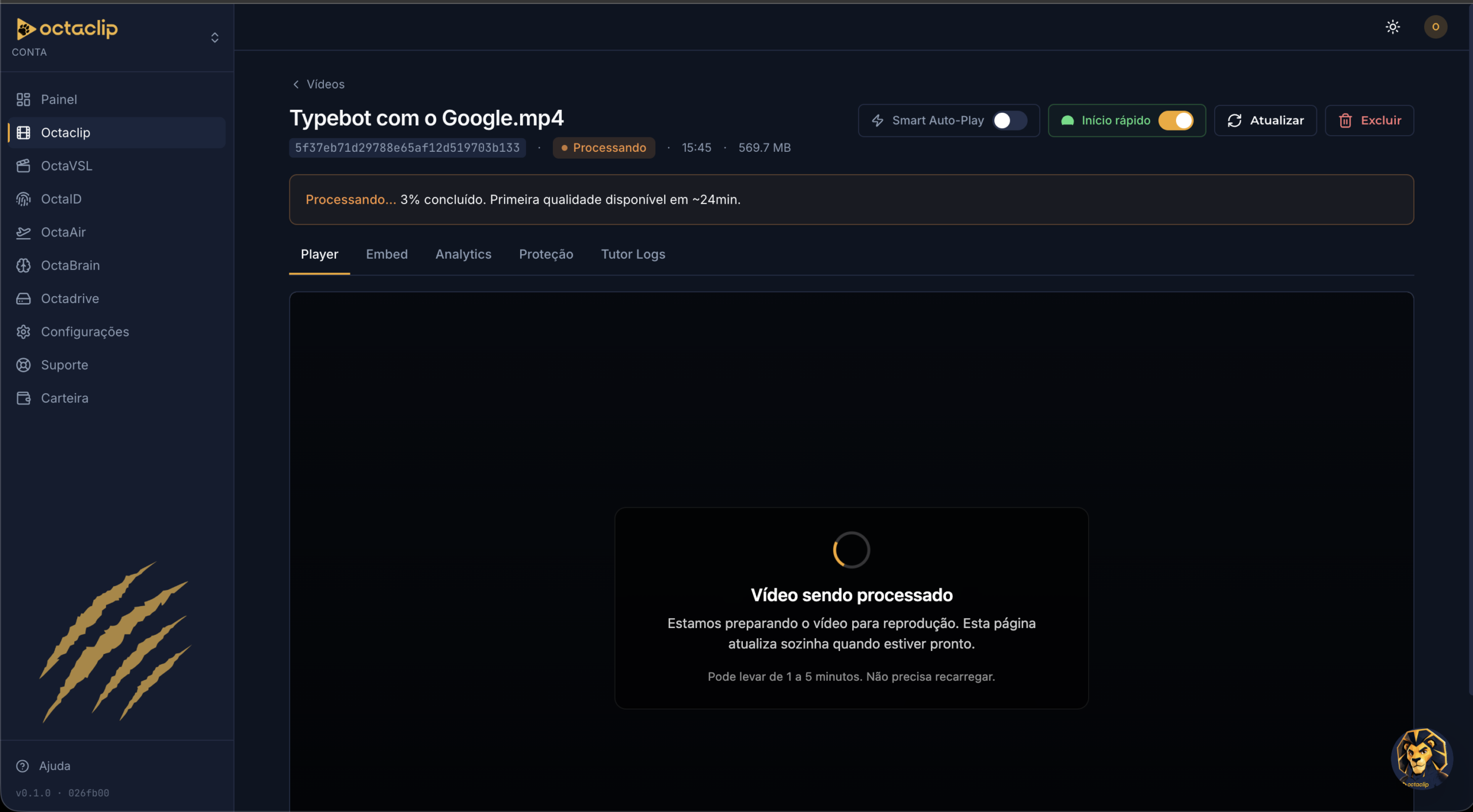
Task: Click the Painel menu label
Action: (x=59, y=99)
